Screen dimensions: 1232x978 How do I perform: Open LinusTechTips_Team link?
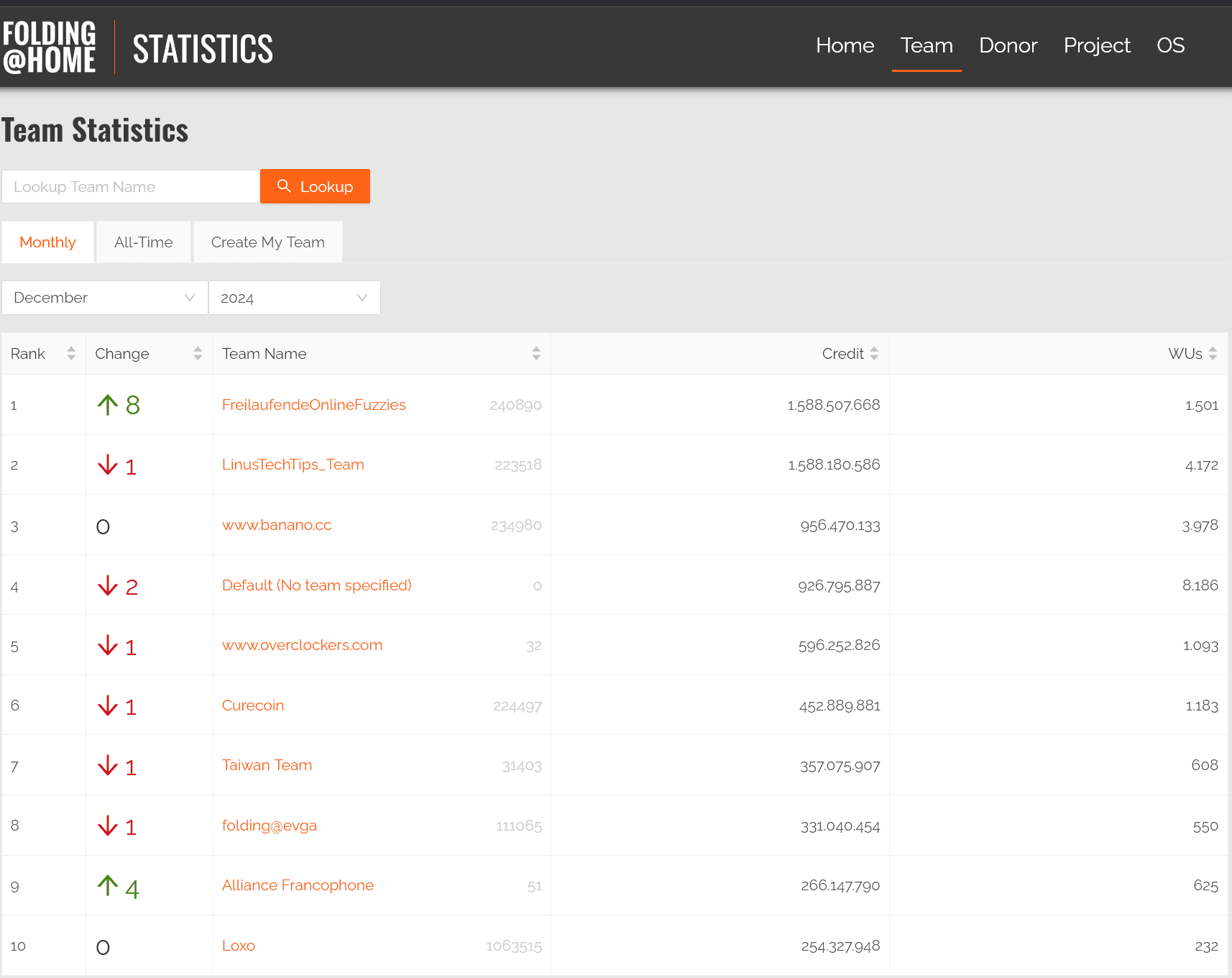click(x=293, y=465)
